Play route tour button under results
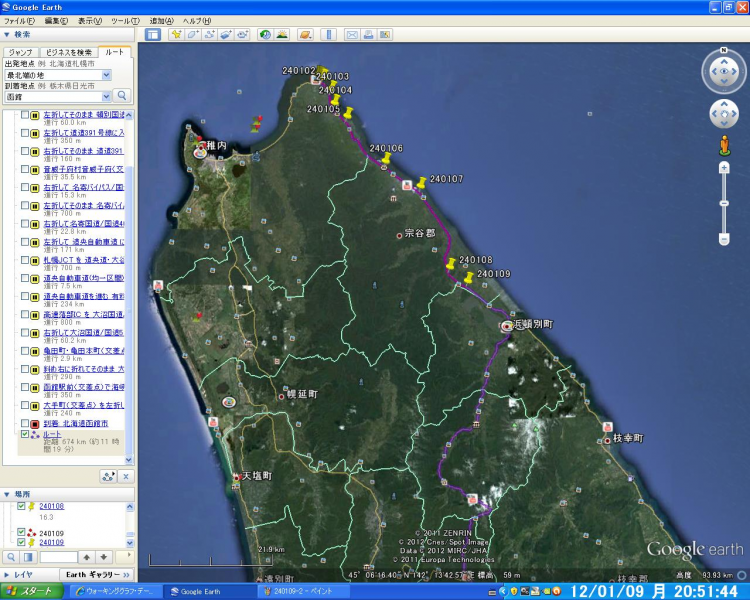This screenshot has width=750, height=600. (x=109, y=477)
